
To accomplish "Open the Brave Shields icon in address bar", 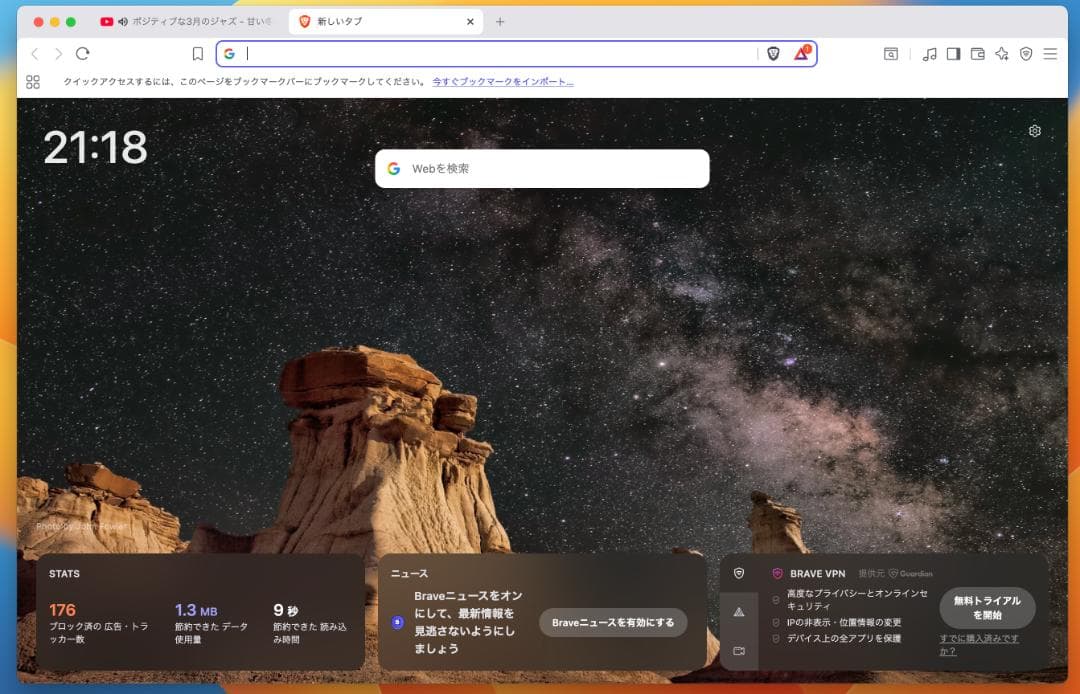I will pyautogui.click(x=773, y=53).
